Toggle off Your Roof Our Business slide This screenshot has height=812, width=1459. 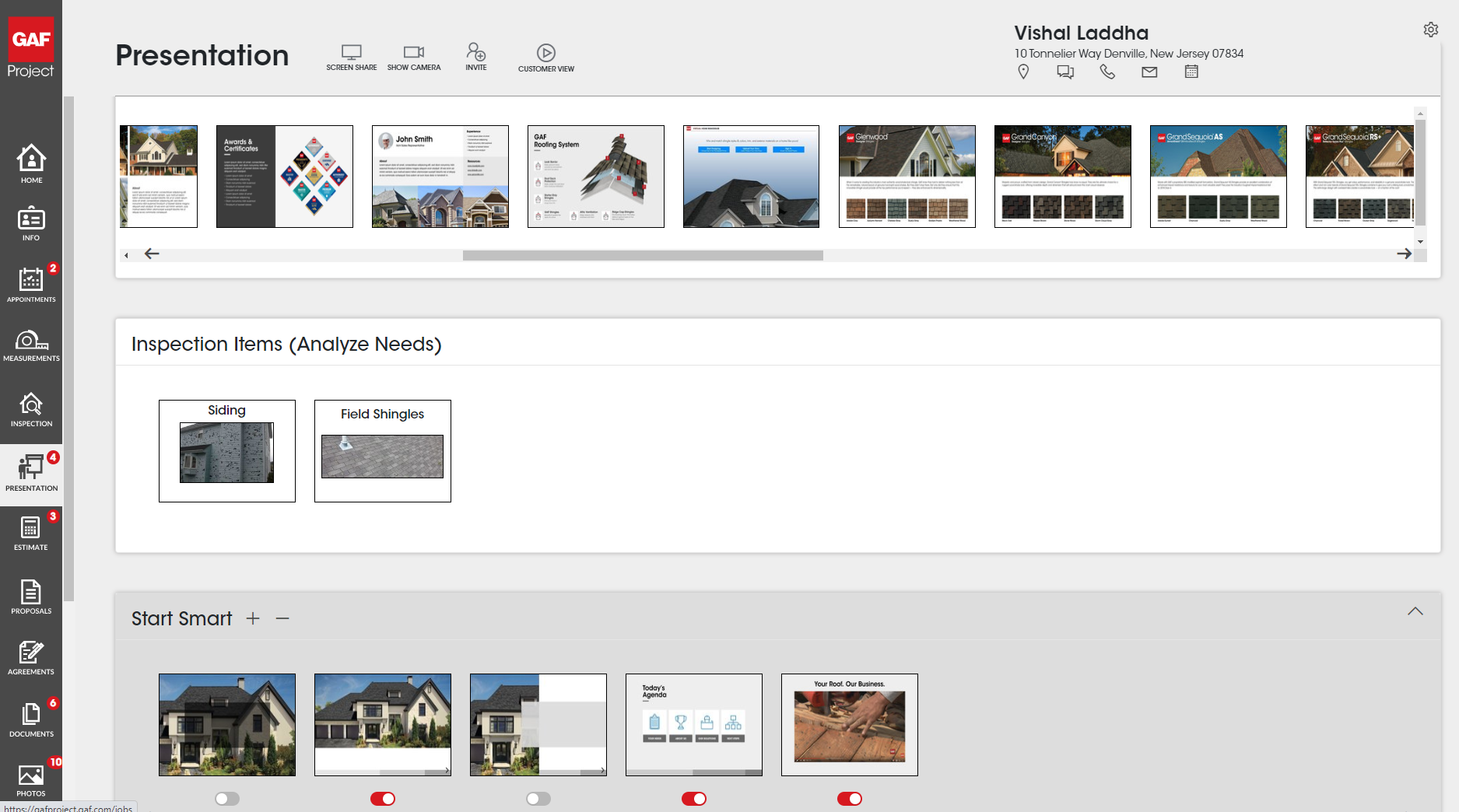[x=850, y=799]
